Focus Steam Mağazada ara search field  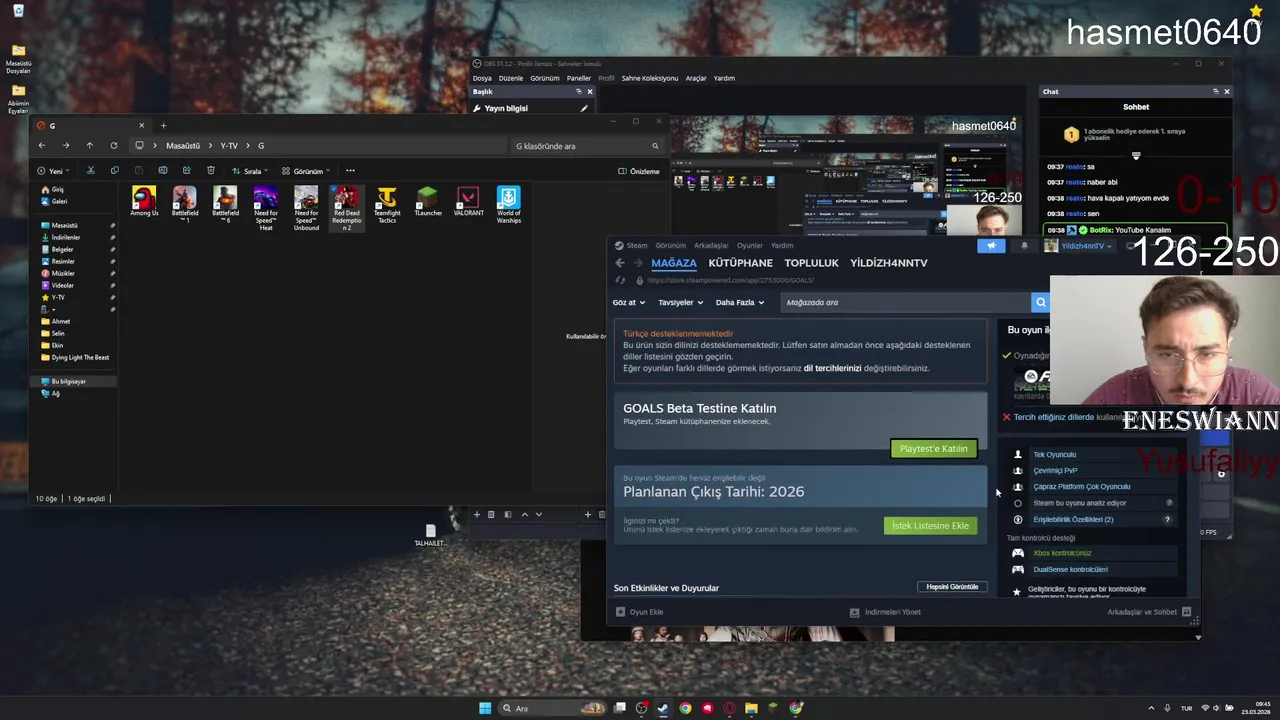coord(906,302)
